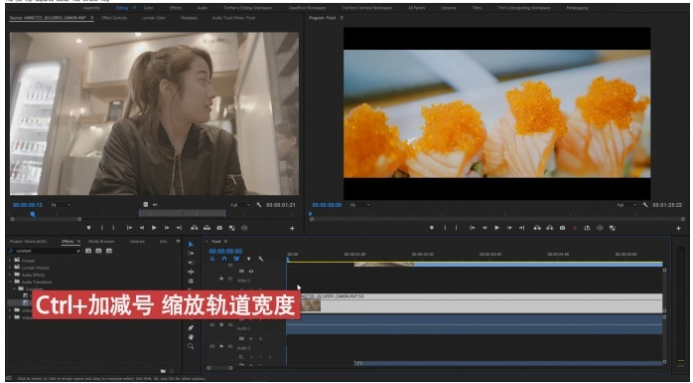Switch to the Titles workspace
Screen dimensions: 693x383
(x=477, y=8)
